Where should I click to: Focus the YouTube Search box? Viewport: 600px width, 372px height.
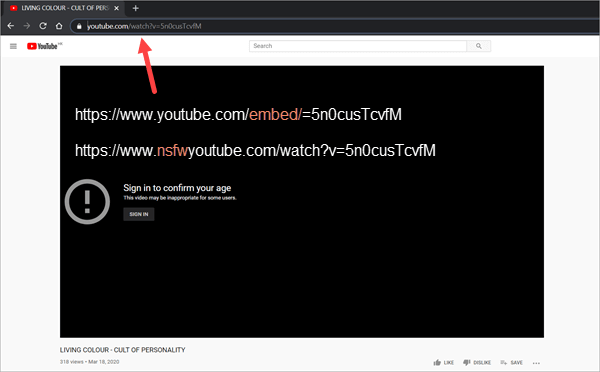(x=358, y=46)
